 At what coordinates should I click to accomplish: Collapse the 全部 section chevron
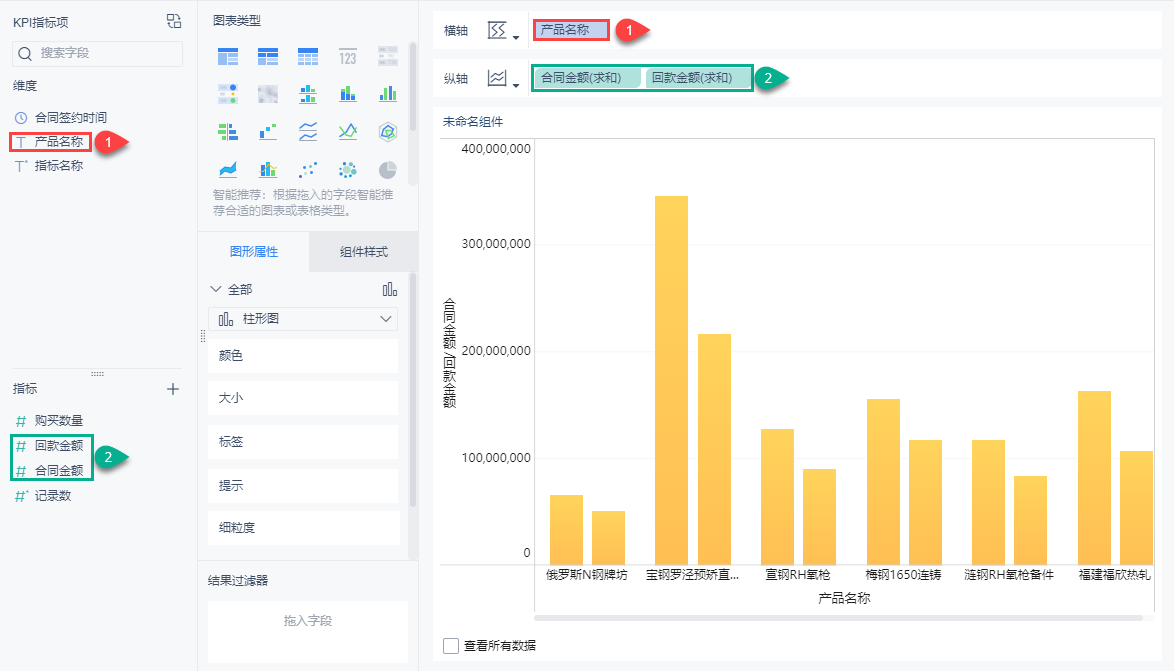pyautogui.click(x=216, y=289)
